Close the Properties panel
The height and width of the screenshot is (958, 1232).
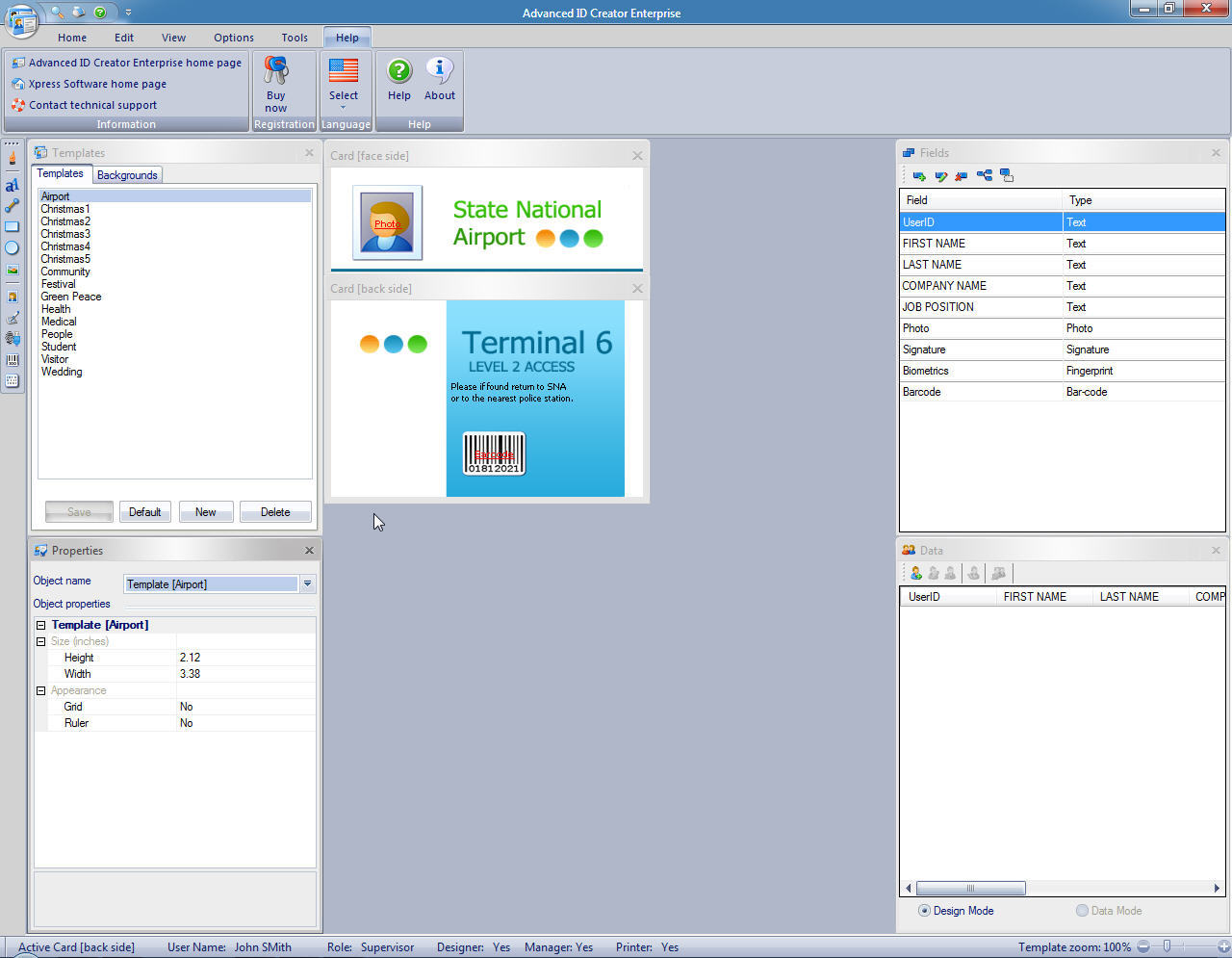(309, 551)
